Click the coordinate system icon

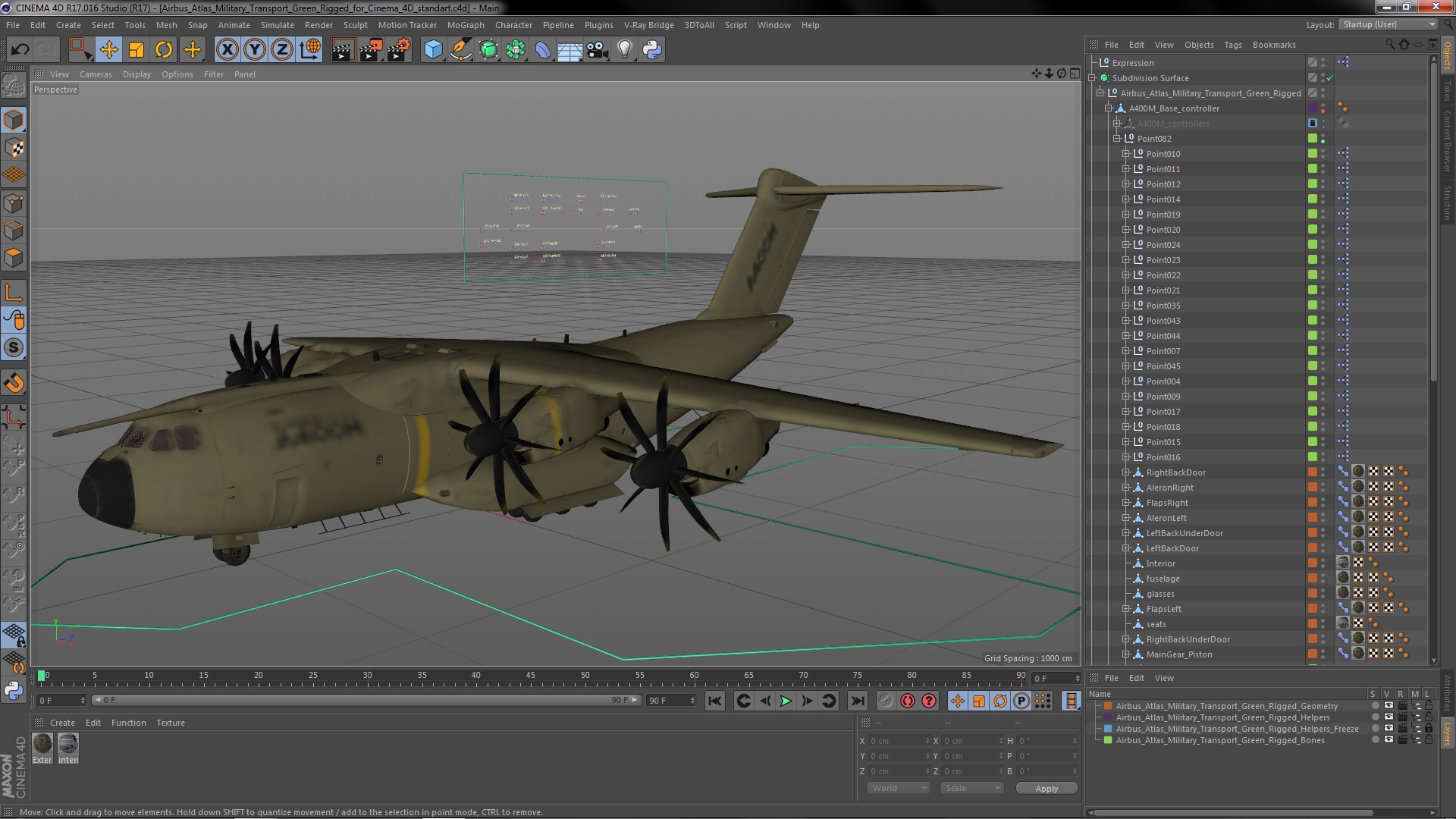310,50
